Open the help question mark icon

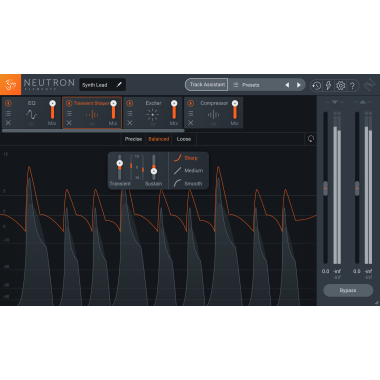(x=352, y=86)
